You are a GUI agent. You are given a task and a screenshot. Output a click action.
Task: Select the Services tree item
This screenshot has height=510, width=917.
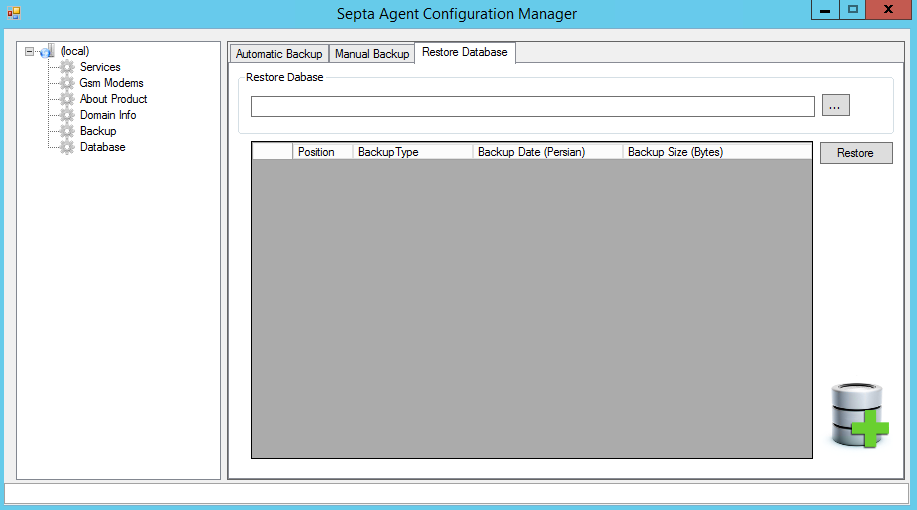coord(100,67)
